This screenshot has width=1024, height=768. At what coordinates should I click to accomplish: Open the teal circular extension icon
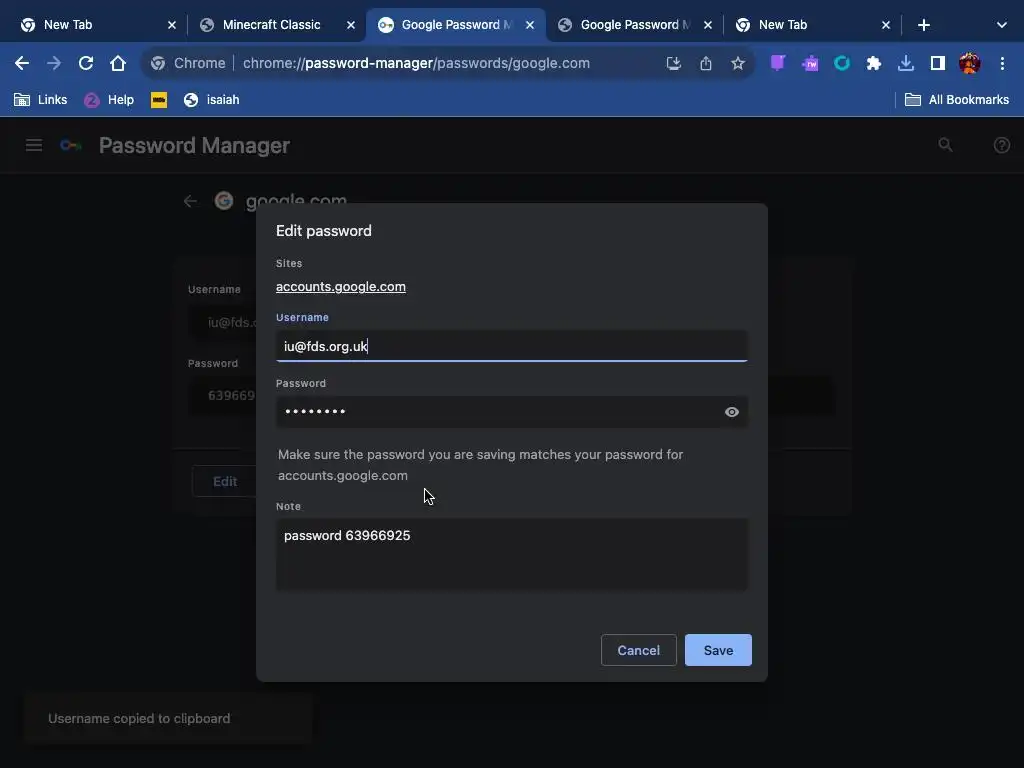pyautogui.click(x=842, y=63)
